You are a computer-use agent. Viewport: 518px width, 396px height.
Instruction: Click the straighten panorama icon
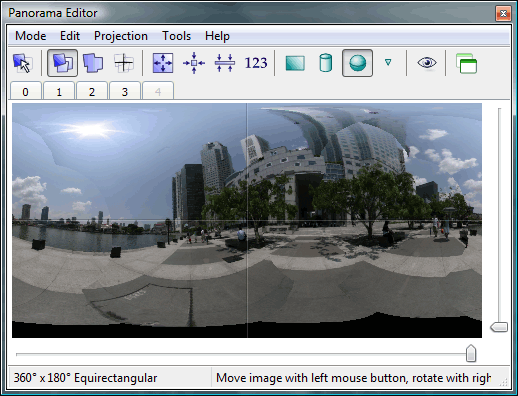click(x=225, y=63)
